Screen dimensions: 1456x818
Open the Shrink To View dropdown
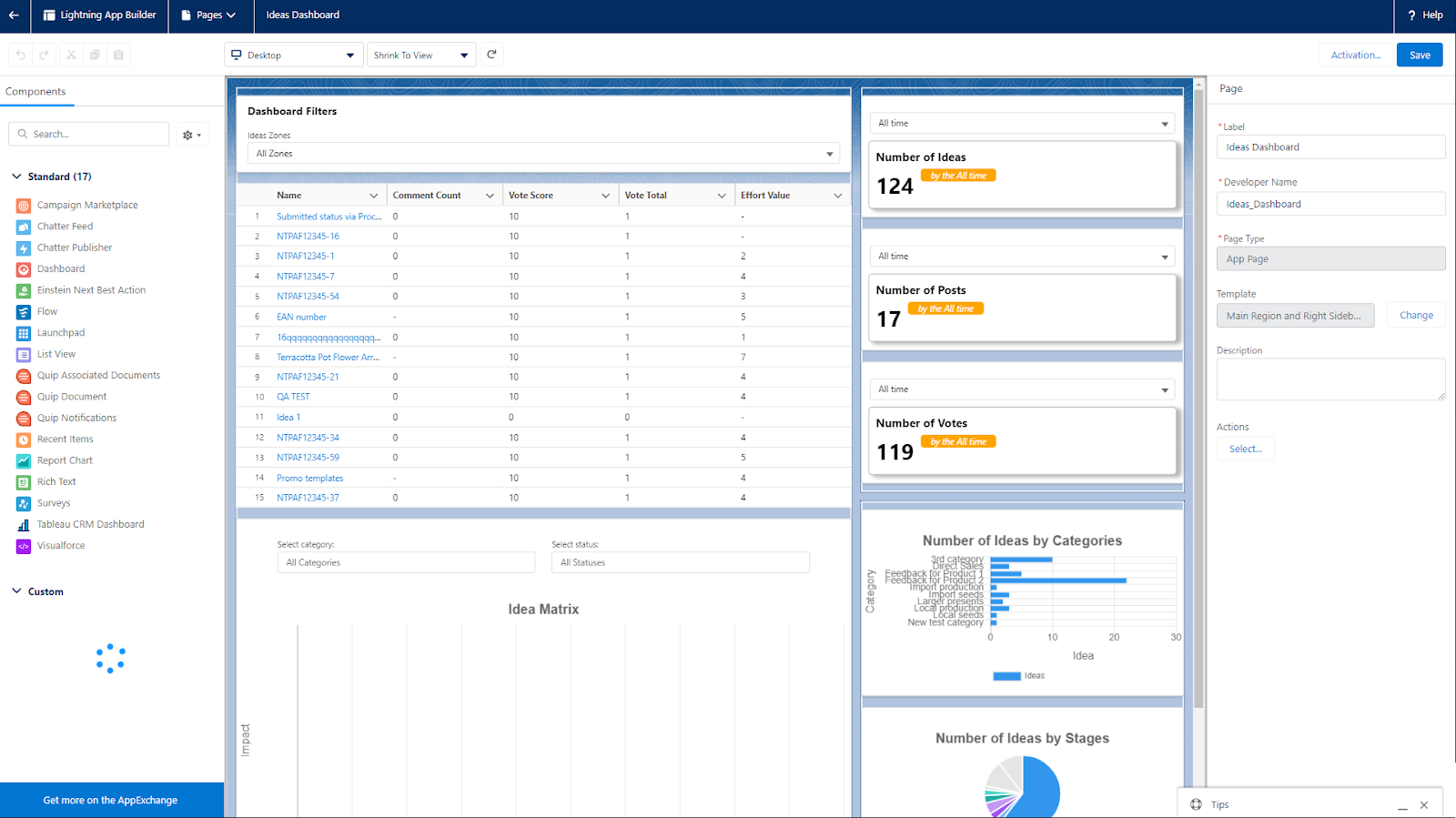click(420, 56)
